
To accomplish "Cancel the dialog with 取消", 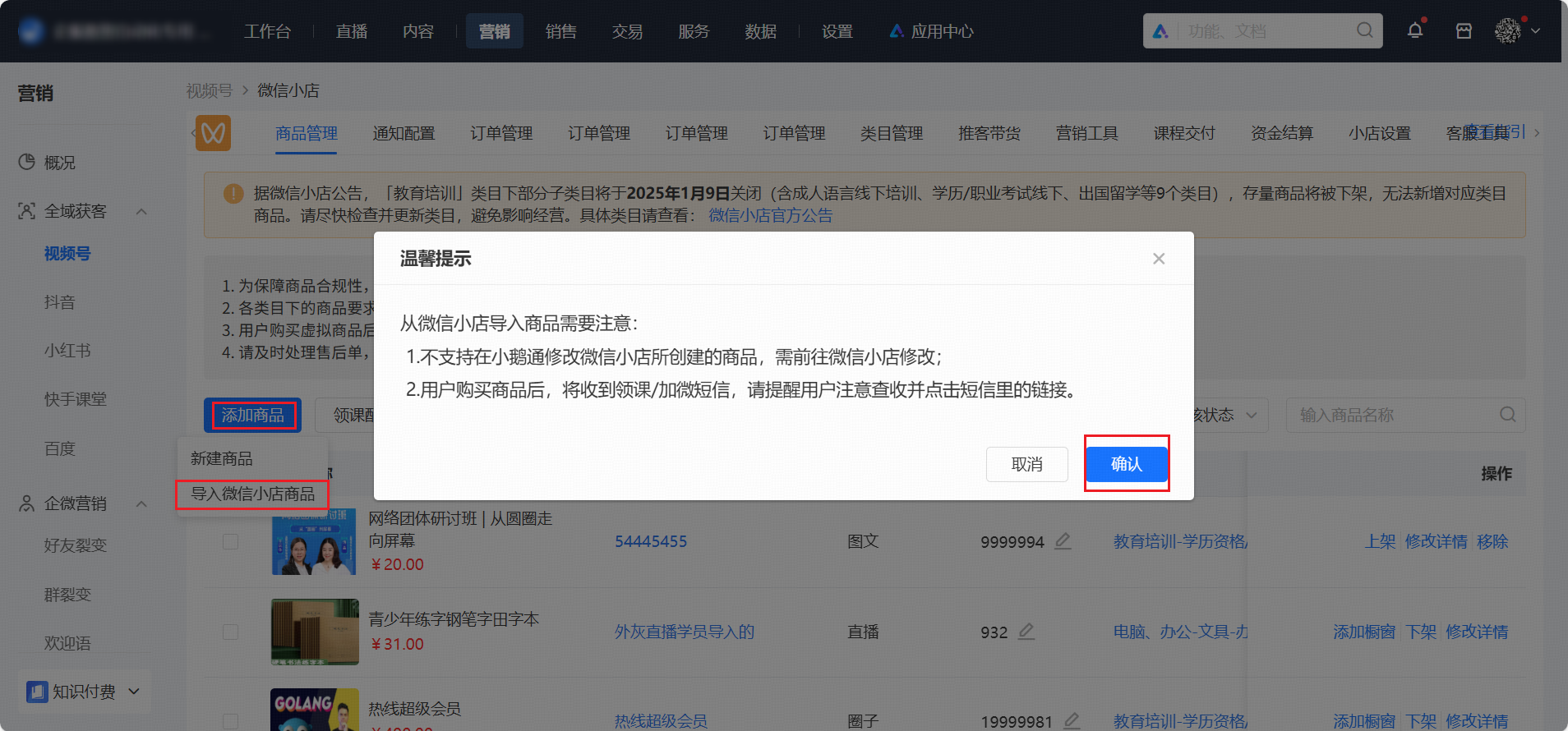I will [1027, 464].
